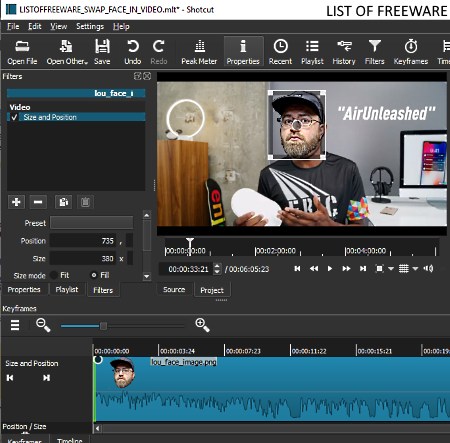
Task: Show the Playlist from toolbar
Action: 312,52
